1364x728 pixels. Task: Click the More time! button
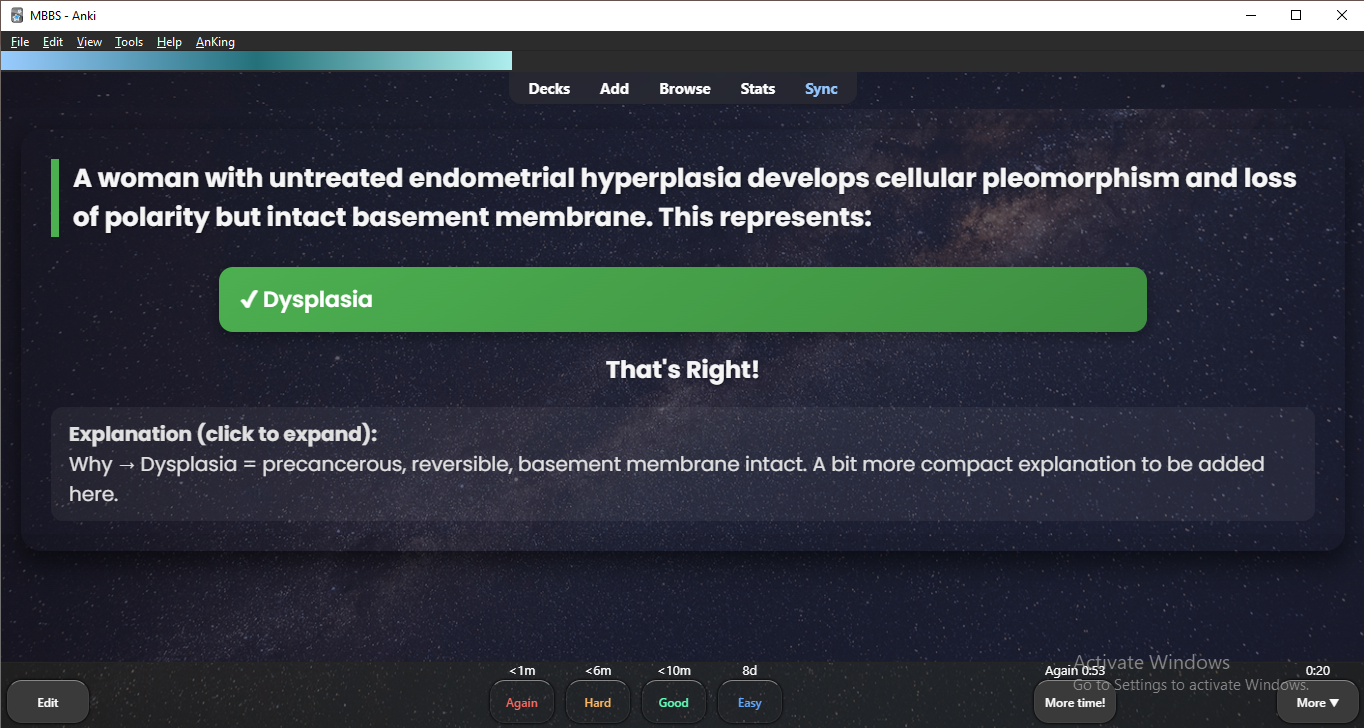point(1074,703)
